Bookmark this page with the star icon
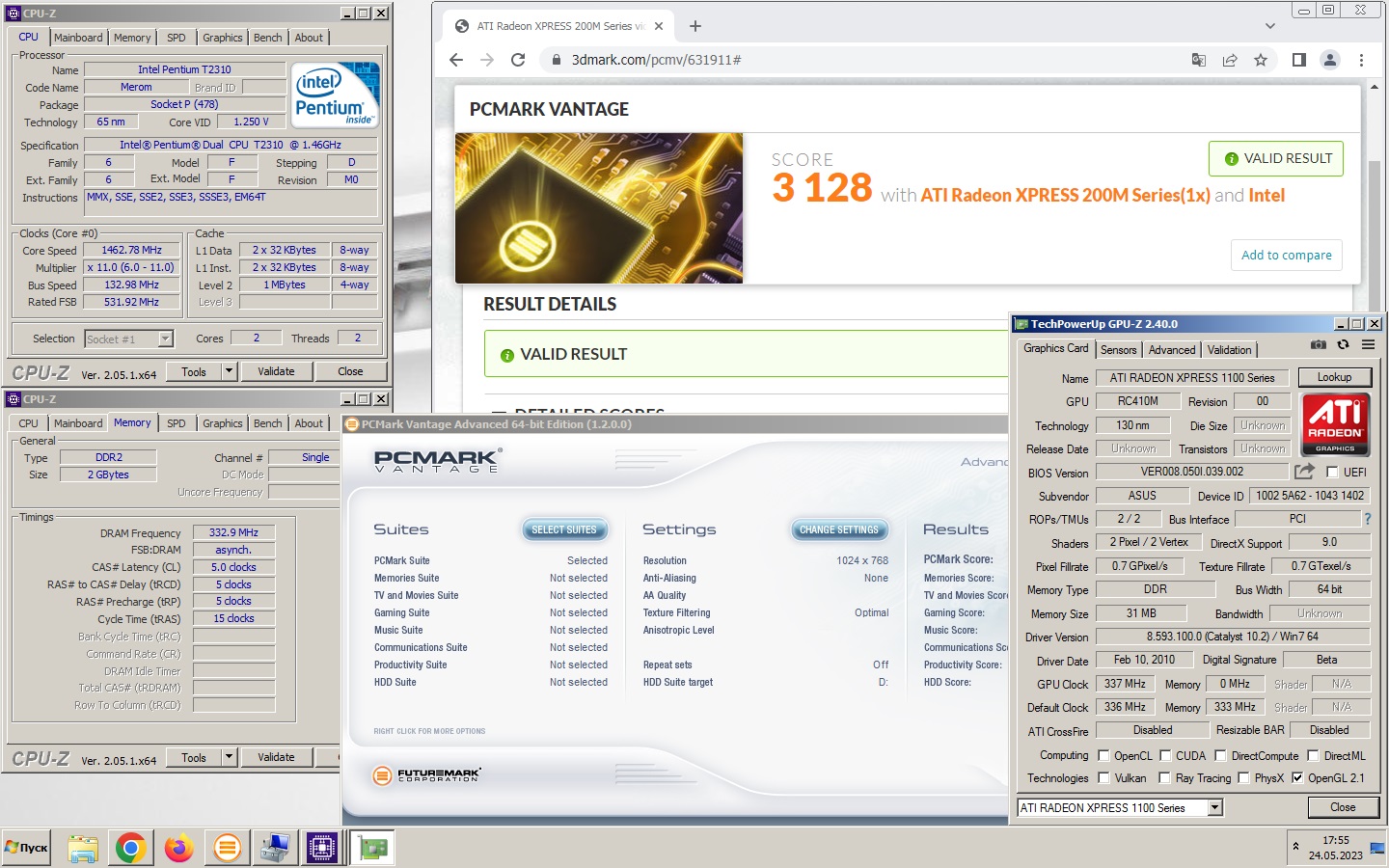Viewport: 1389px width, 868px height. coord(1261,60)
